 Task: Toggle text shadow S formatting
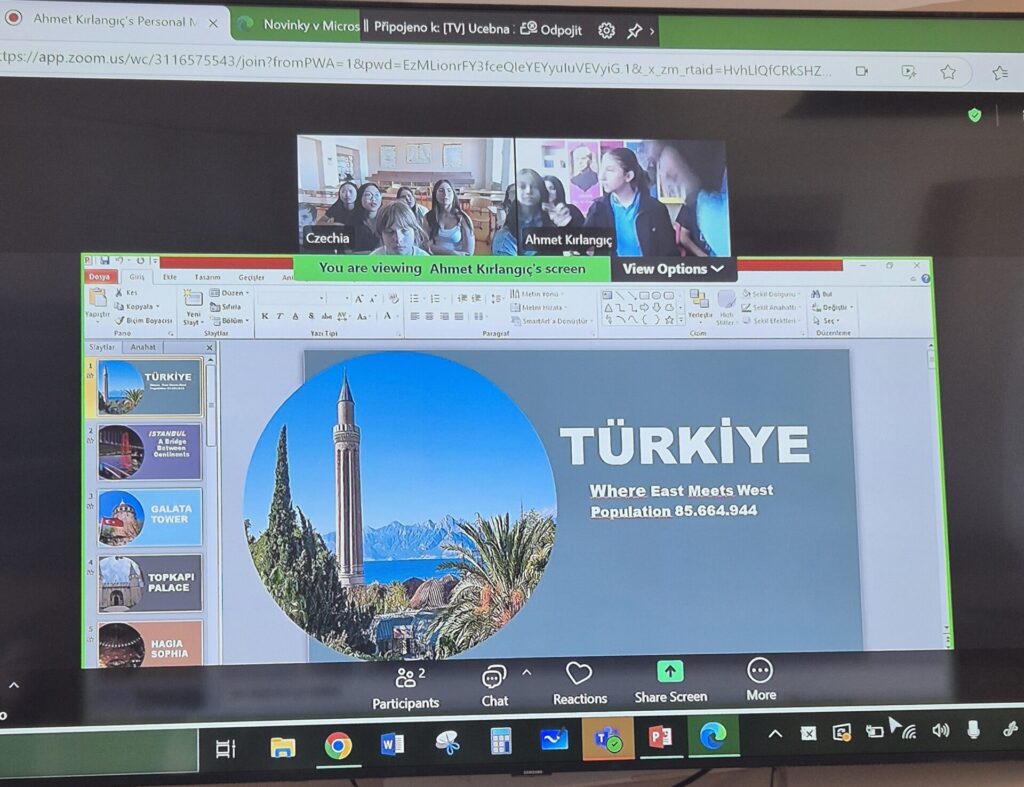click(x=311, y=316)
